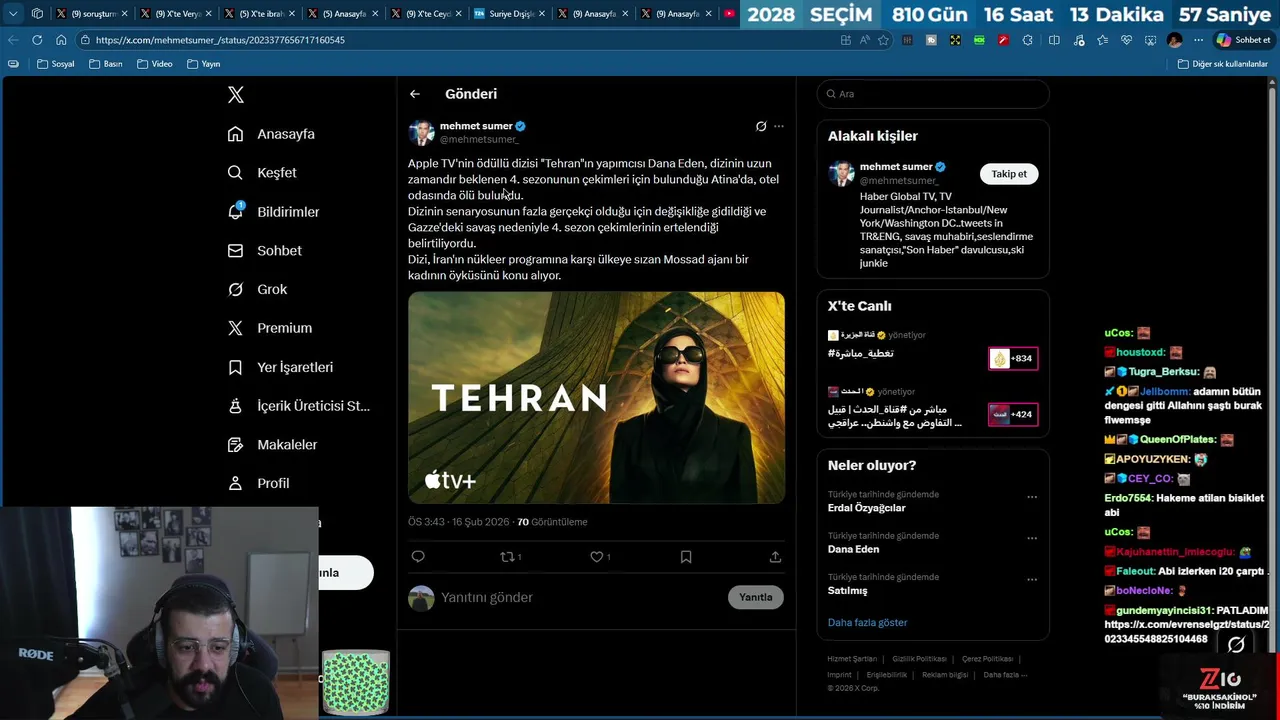Open Yer İşaretleri in sidebar
The image size is (1280, 720).
tap(281, 367)
